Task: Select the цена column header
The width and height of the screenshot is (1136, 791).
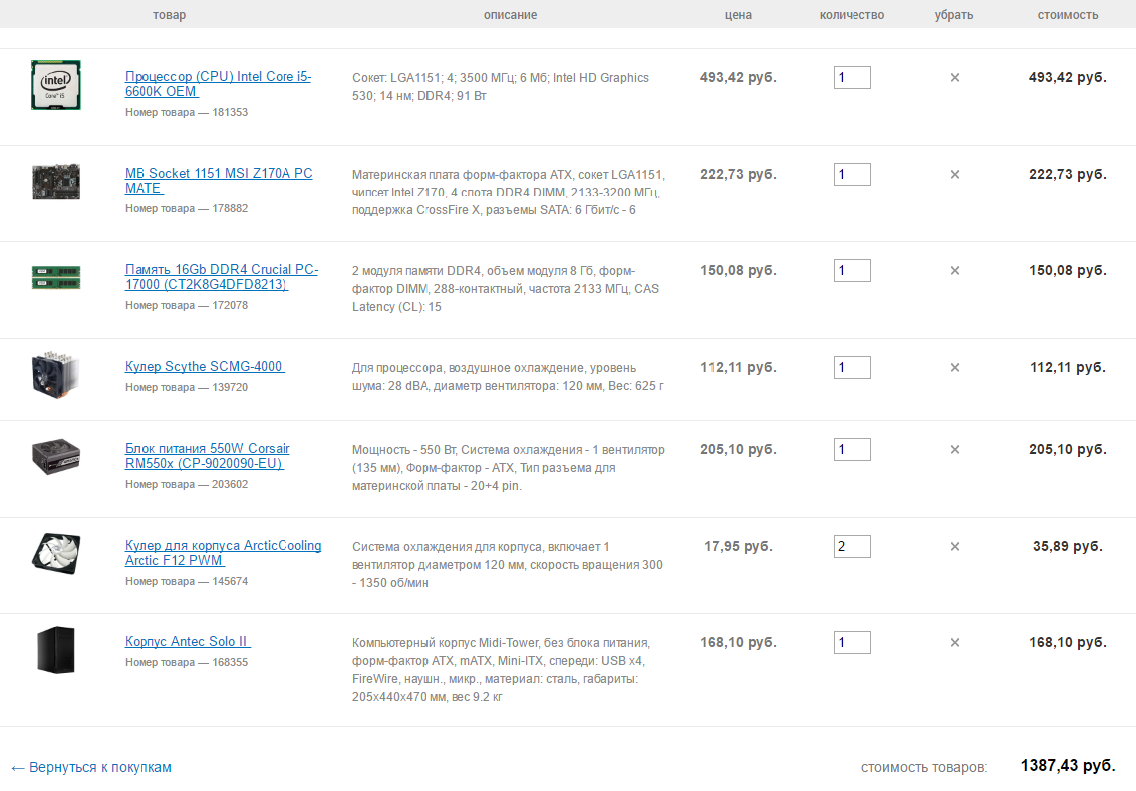Action: pyautogui.click(x=738, y=14)
